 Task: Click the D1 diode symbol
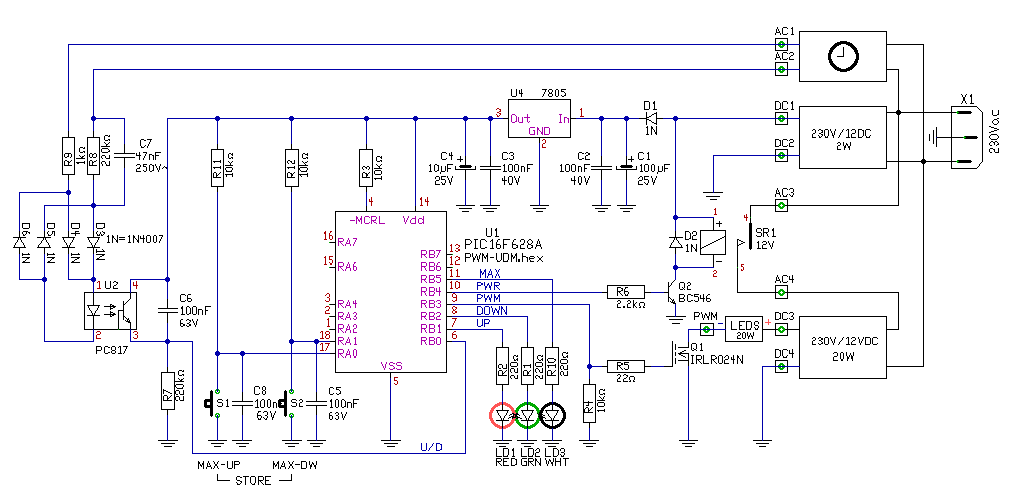(x=650, y=118)
